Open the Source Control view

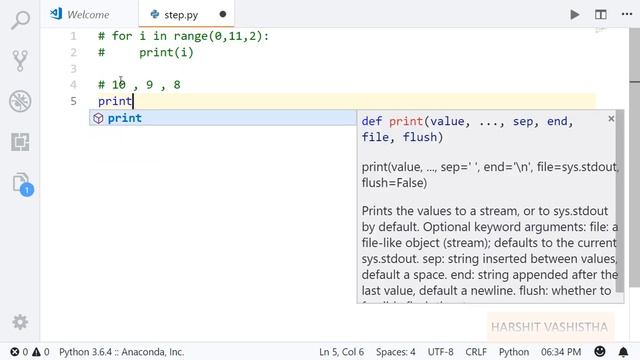(x=20, y=60)
